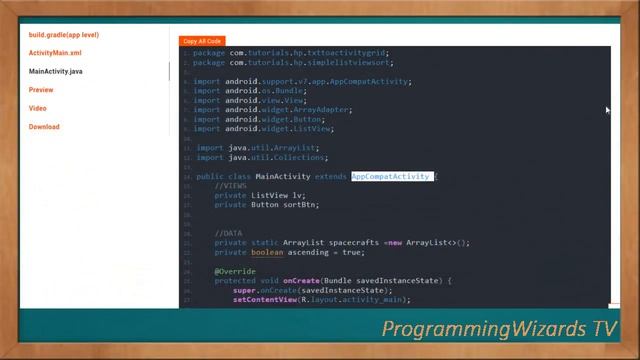This screenshot has height=360, width=640.
Task: Click the Copy All Code button
Action: tap(202, 41)
